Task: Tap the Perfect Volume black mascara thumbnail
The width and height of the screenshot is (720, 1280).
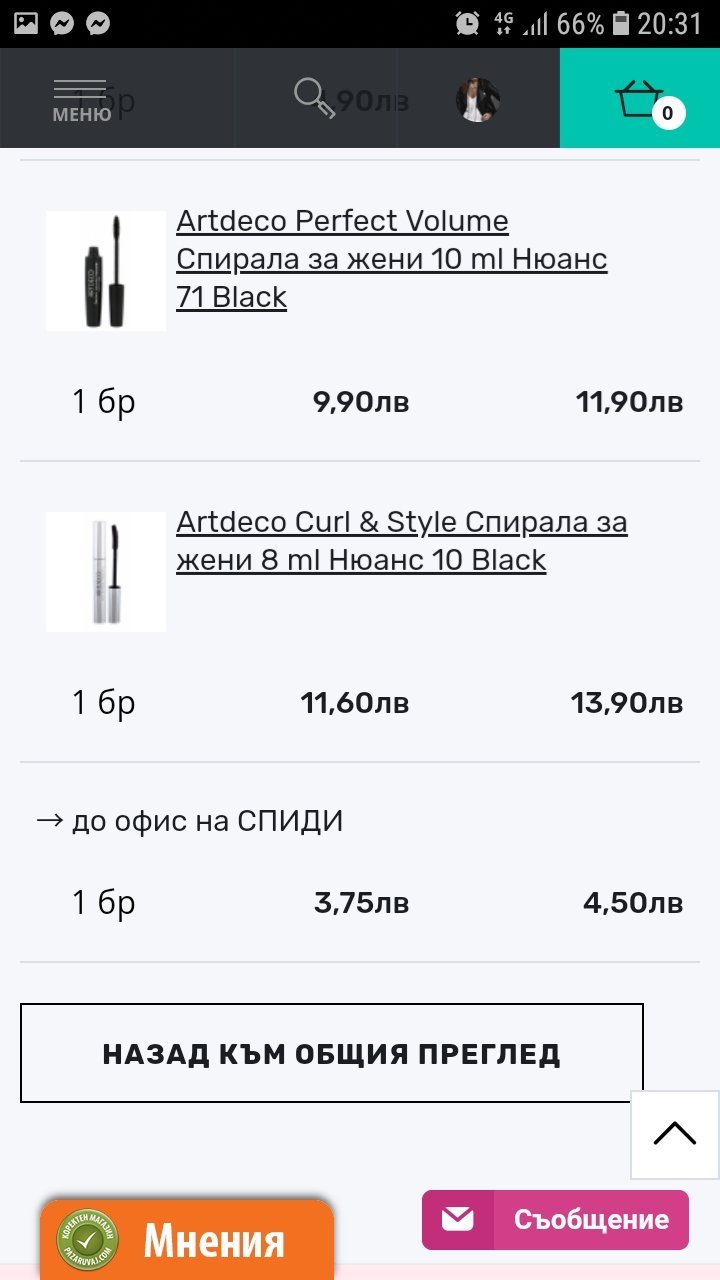Action: (x=106, y=270)
